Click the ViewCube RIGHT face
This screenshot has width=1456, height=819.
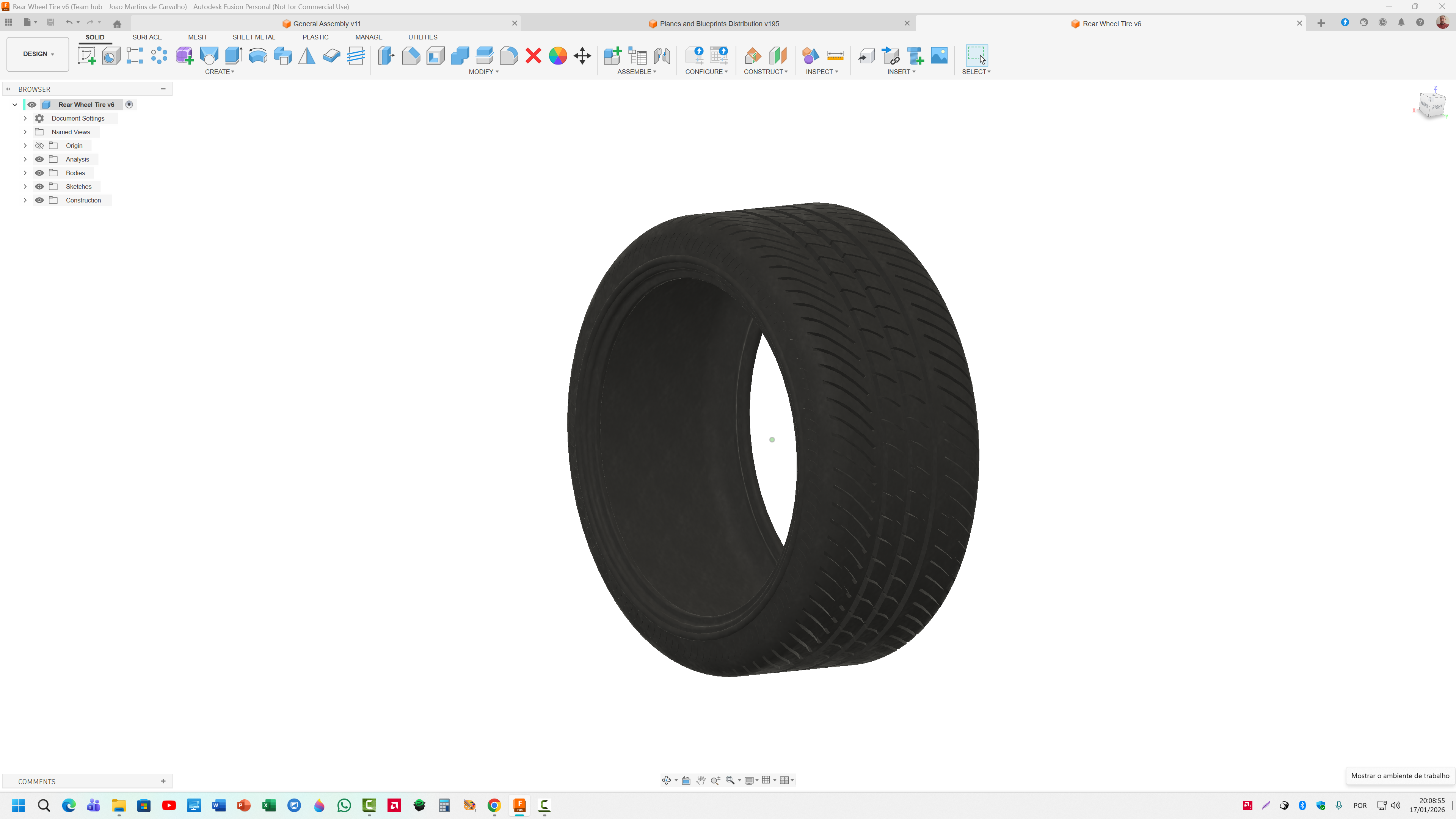tap(1437, 107)
